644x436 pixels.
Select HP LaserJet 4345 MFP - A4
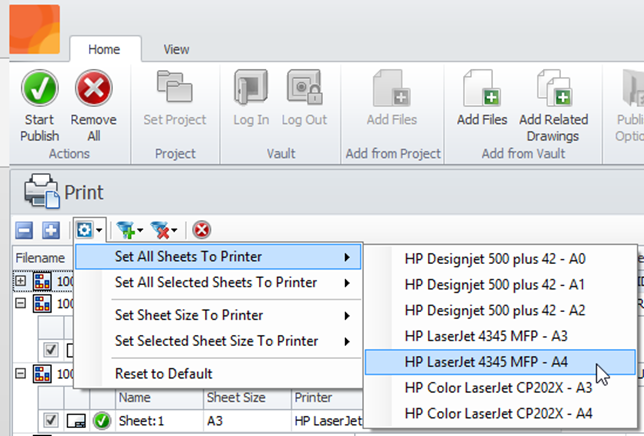click(x=500, y=362)
